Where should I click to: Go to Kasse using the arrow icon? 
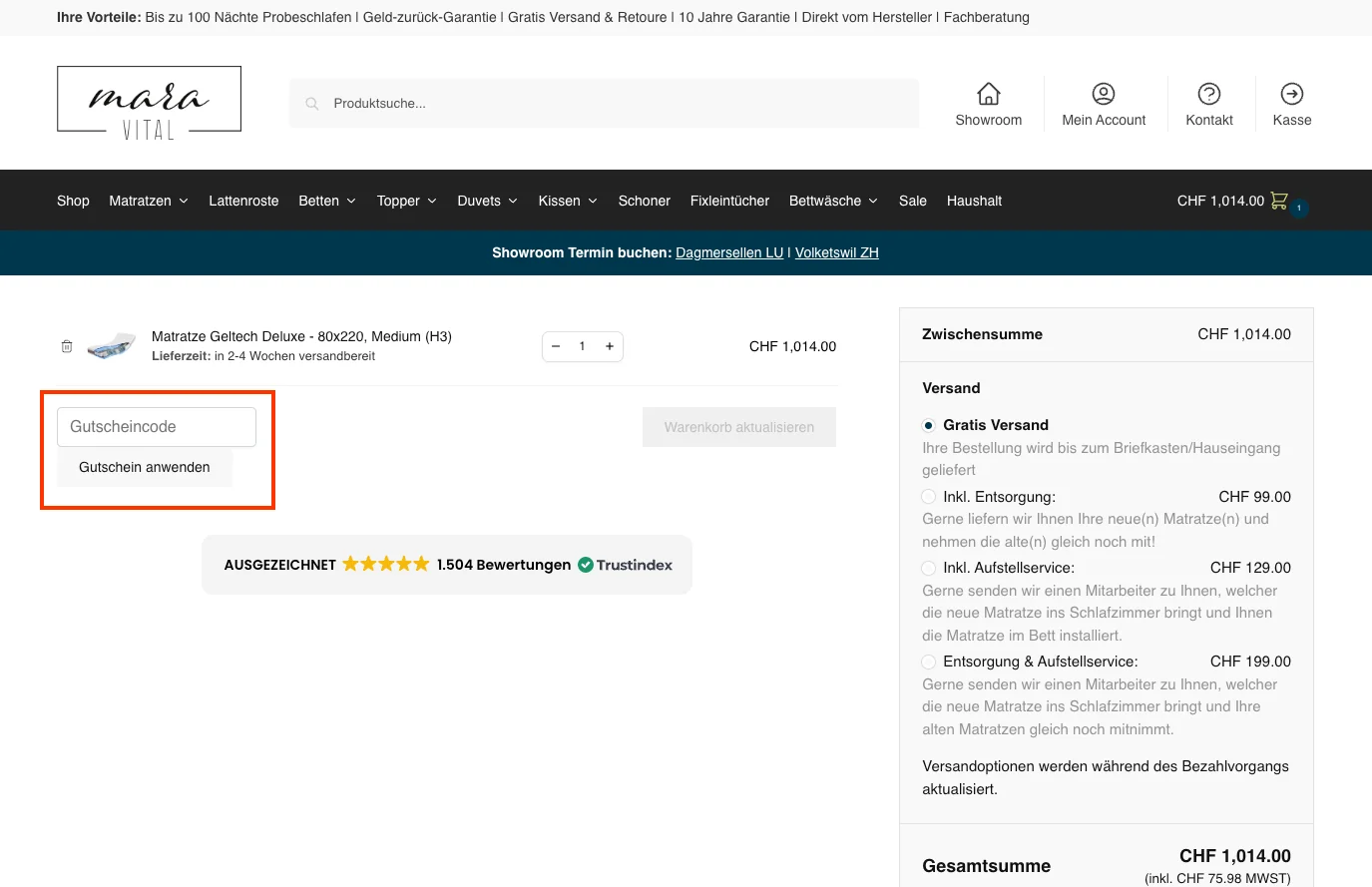[1291, 93]
